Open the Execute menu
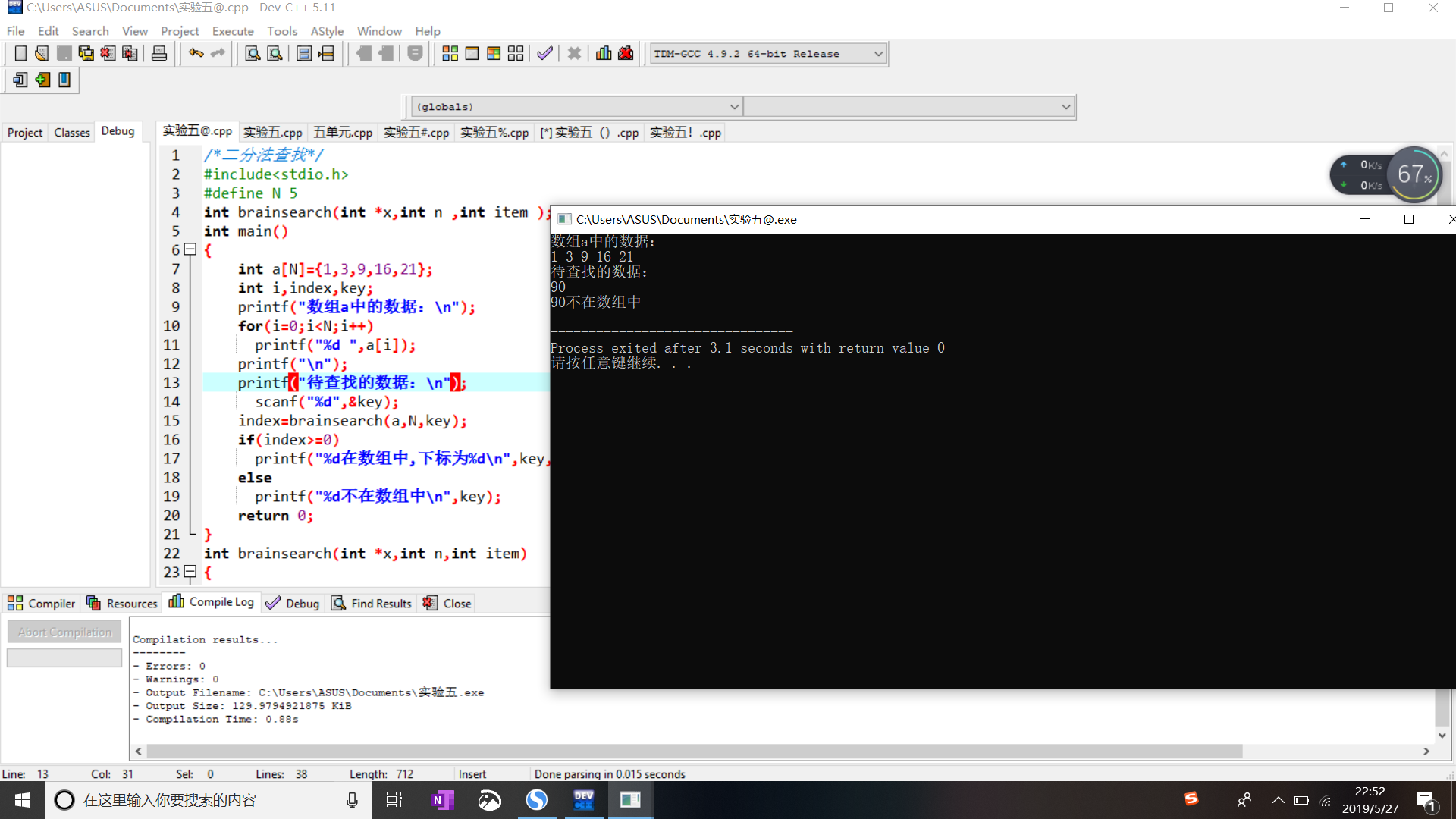The height and width of the screenshot is (819, 1456). coord(232,31)
